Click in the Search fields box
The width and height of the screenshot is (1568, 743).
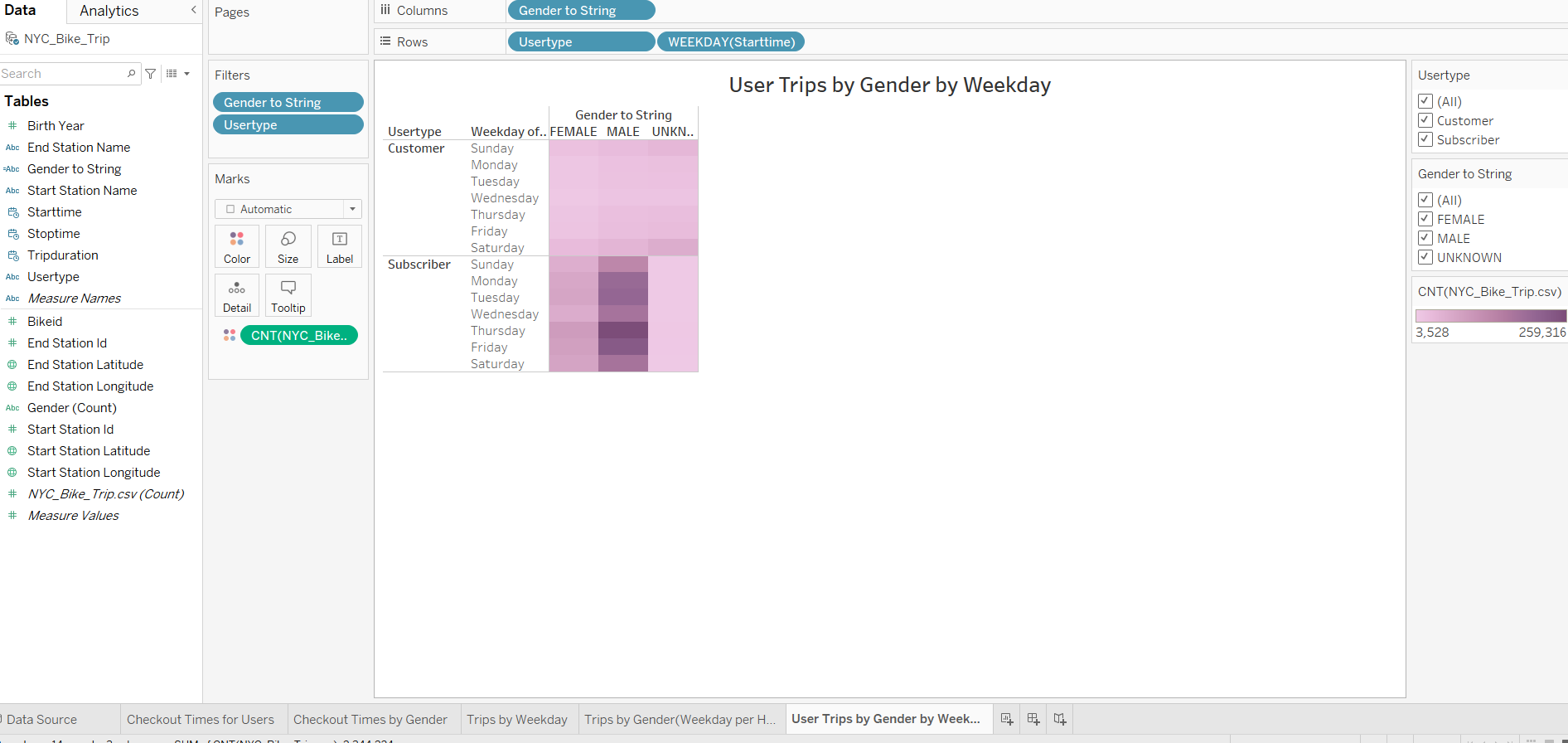coord(62,74)
